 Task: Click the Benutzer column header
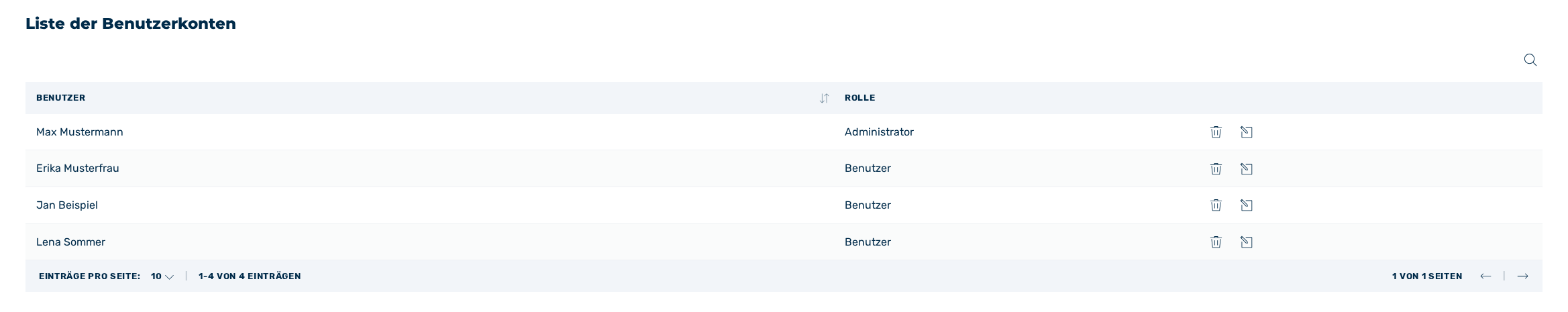(x=60, y=98)
